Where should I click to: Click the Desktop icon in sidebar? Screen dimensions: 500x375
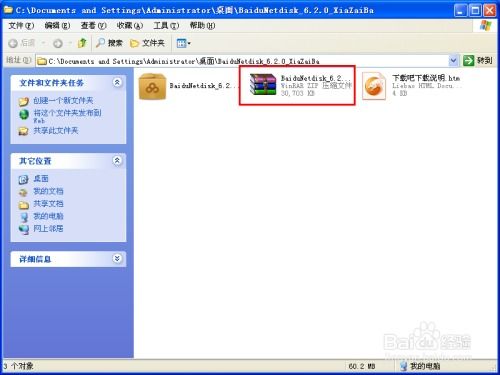23,179
